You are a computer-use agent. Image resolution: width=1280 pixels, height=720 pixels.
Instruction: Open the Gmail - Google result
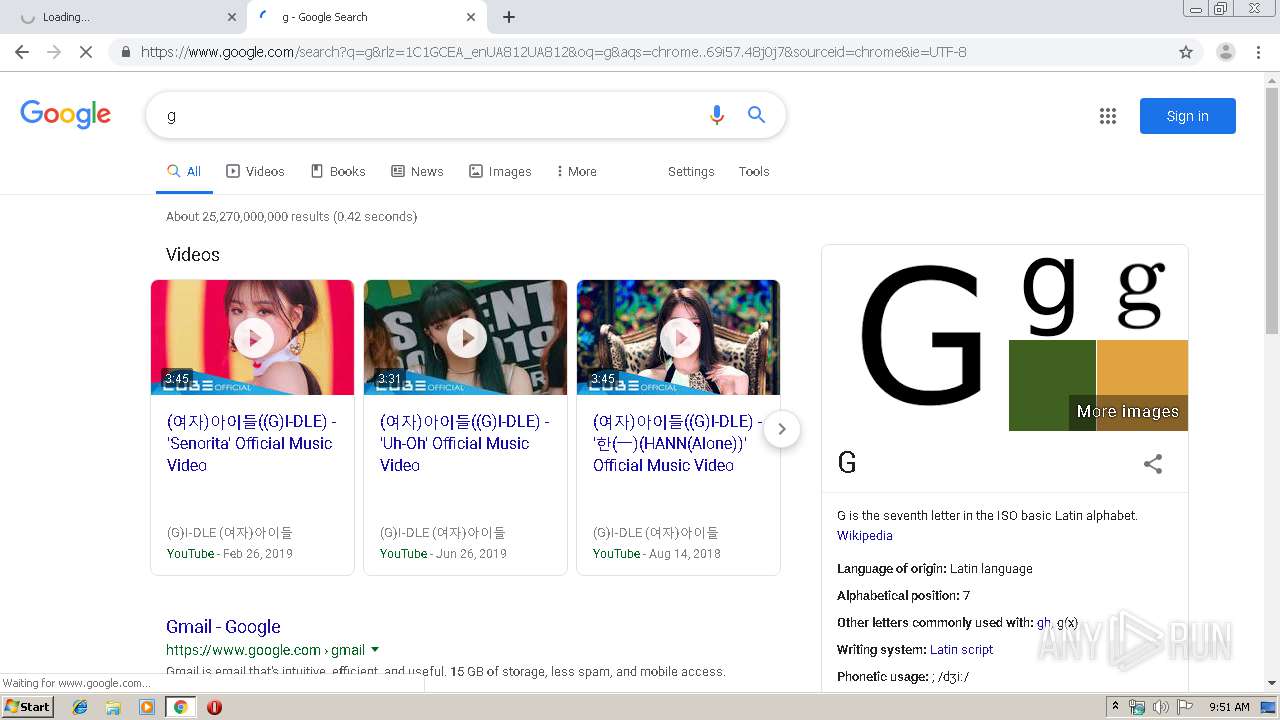(223, 627)
